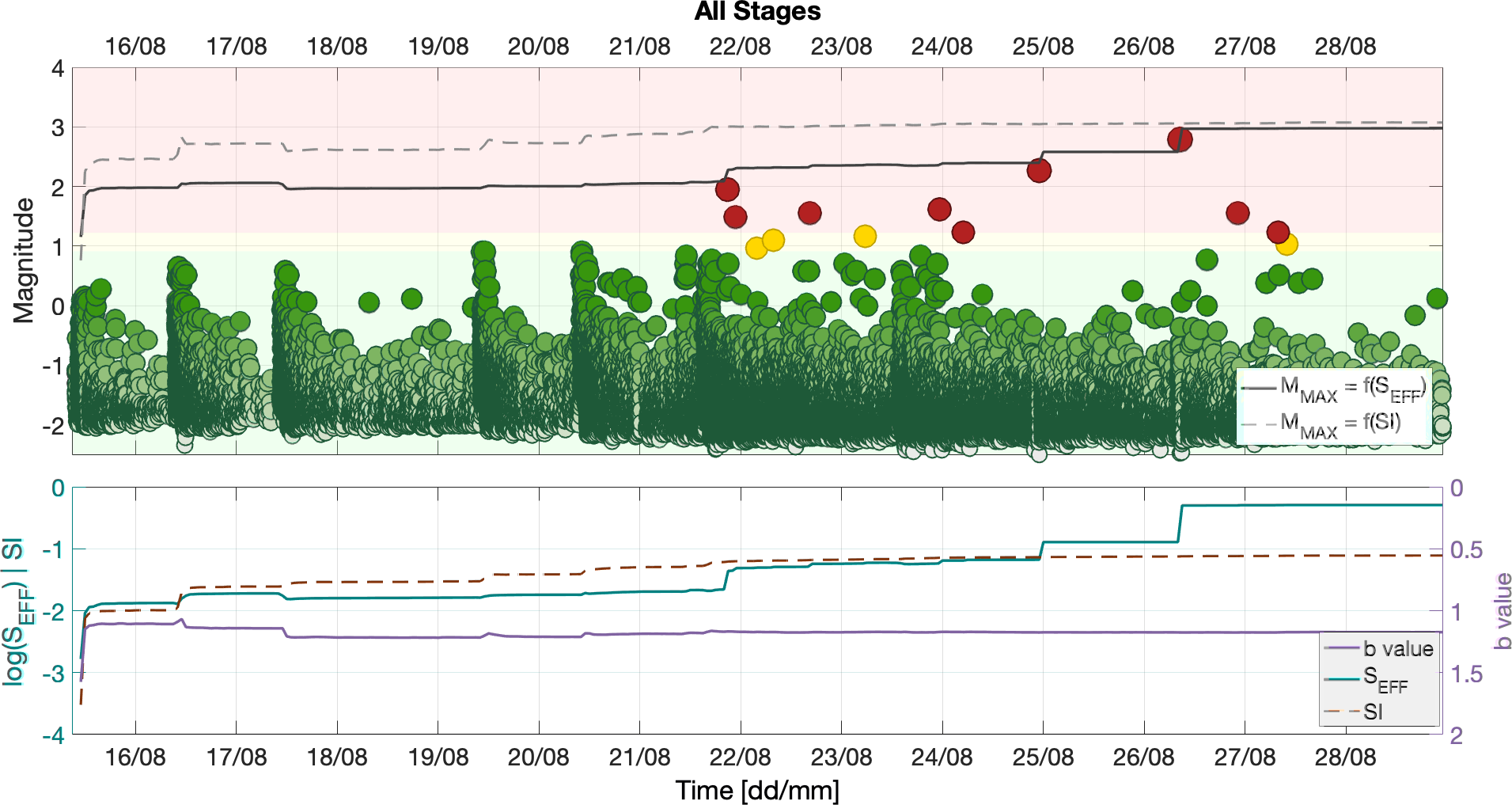Viewport: 1512px width, 805px height.
Task: Click the 28/08 date on bottom axis
Action: [1345, 755]
